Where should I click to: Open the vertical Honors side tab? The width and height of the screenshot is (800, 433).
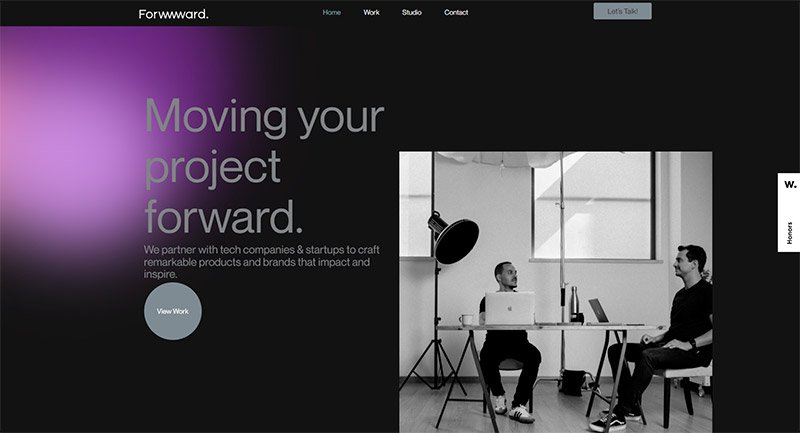789,233
